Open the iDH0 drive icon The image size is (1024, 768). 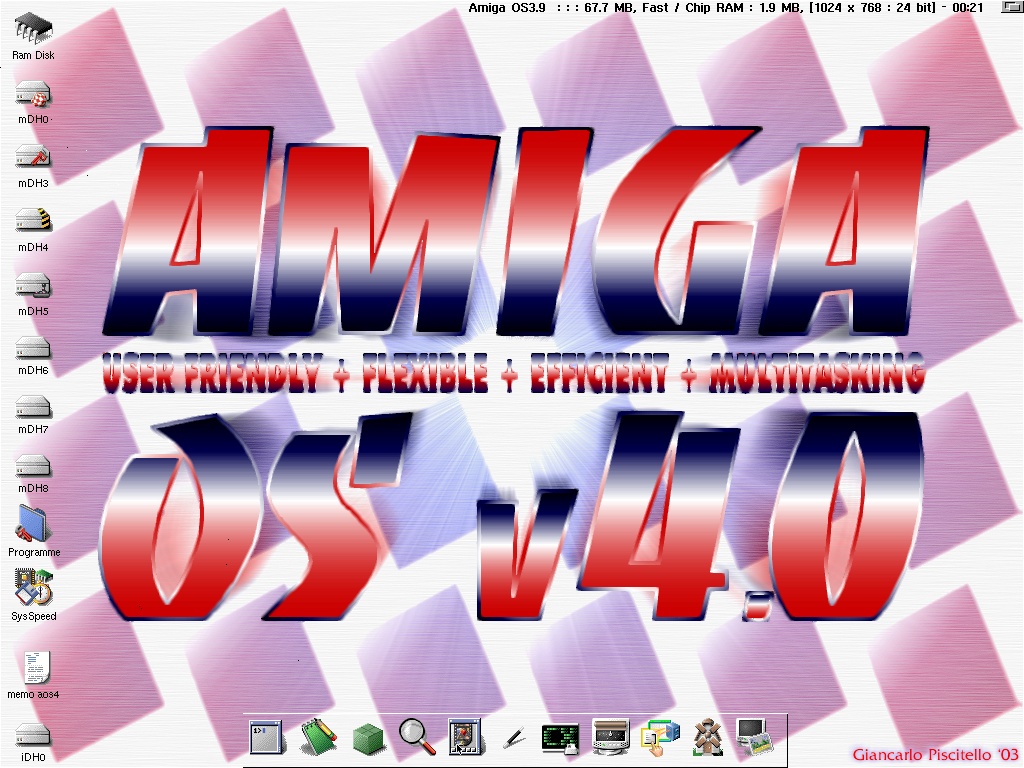pyautogui.click(x=33, y=735)
